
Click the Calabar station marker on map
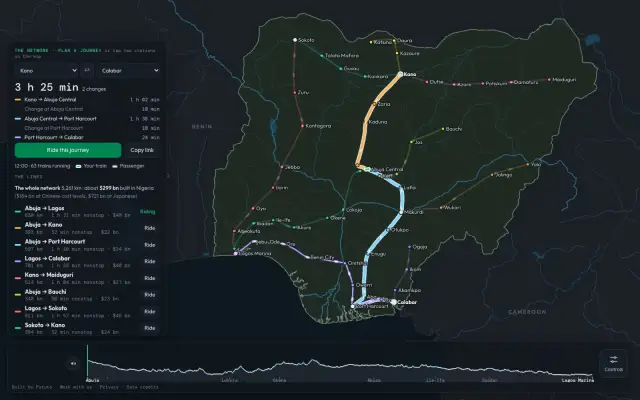(393, 302)
